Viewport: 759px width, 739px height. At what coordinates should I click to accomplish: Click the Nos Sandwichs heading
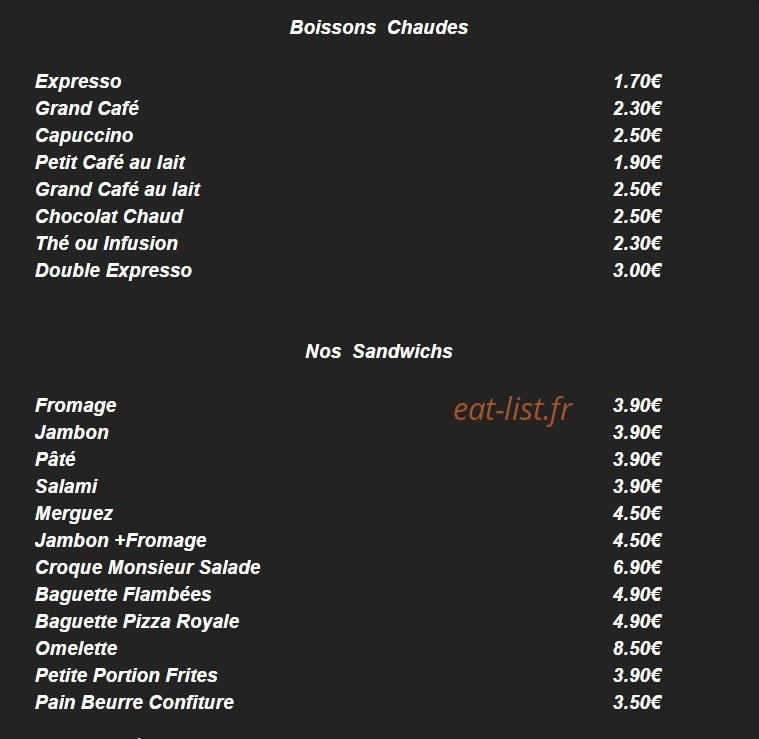click(379, 351)
